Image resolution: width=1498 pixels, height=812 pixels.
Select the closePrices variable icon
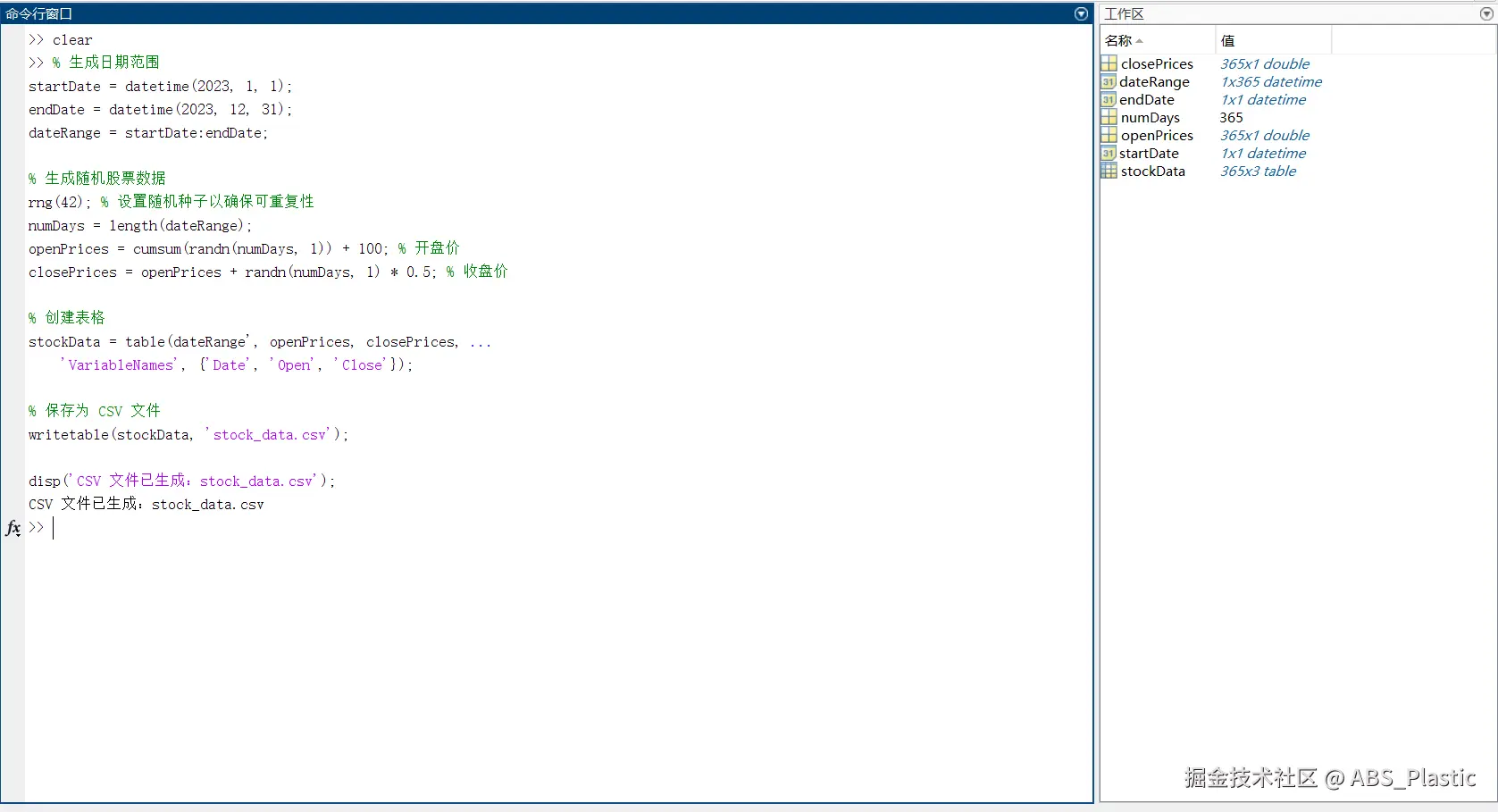(x=1109, y=63)
